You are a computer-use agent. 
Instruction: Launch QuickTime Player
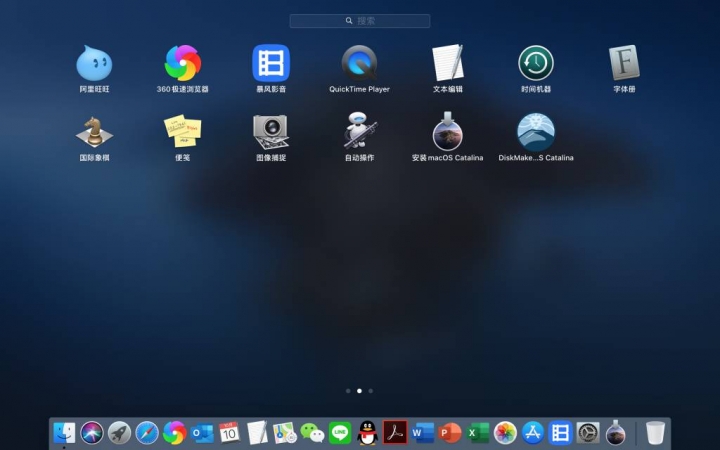(359, 63)
